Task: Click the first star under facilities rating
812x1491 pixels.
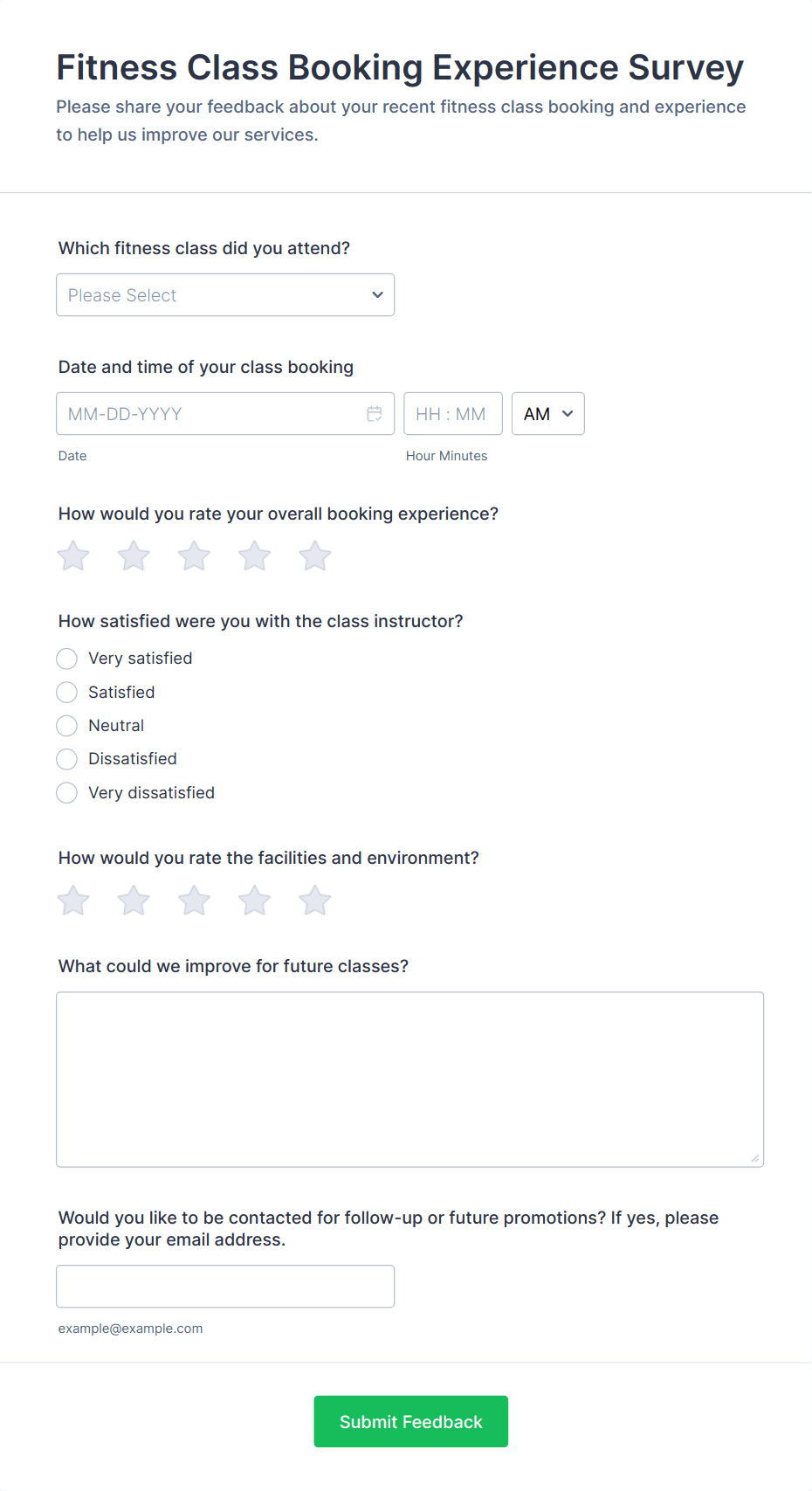Action: (x=73, y=900)
